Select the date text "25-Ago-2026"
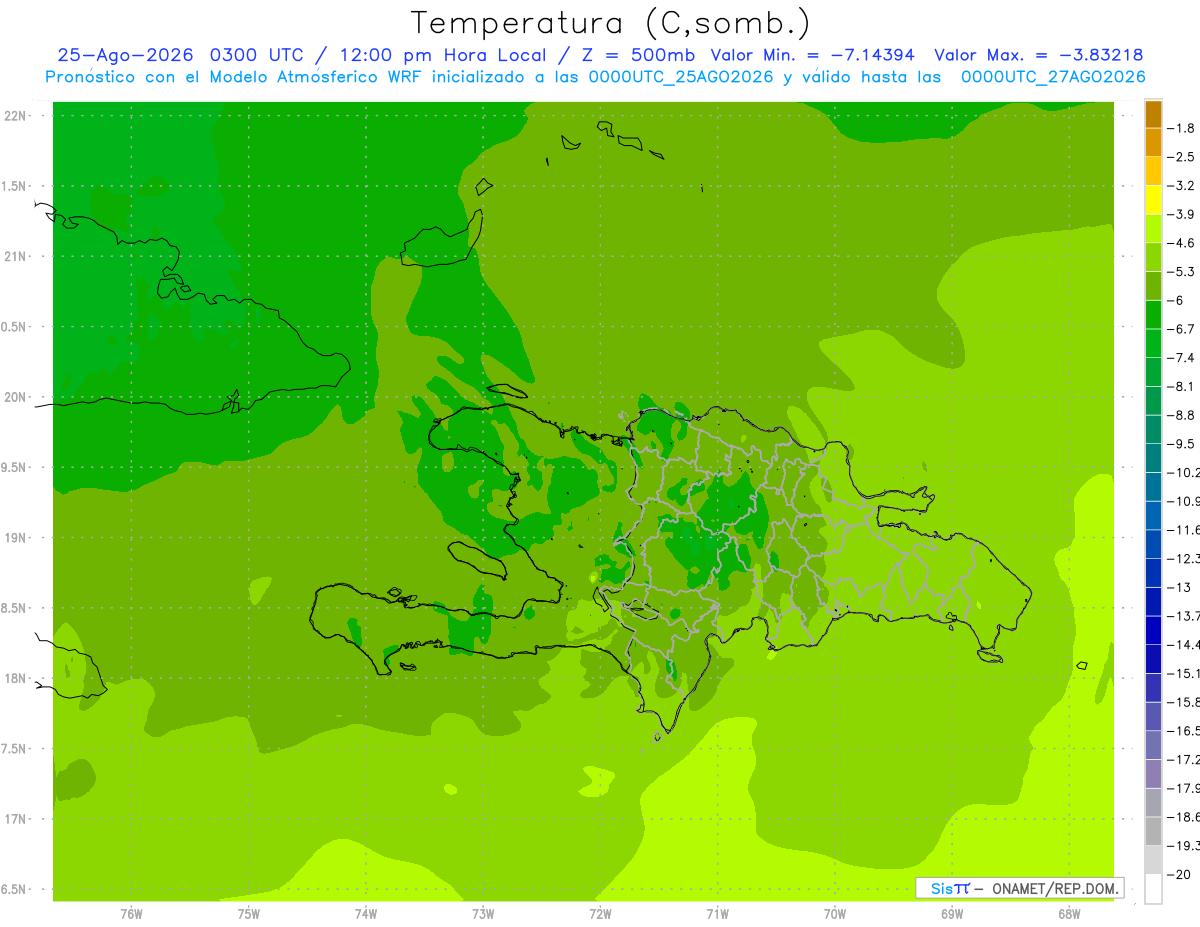 pyautogui.click(x=126, y=55)
